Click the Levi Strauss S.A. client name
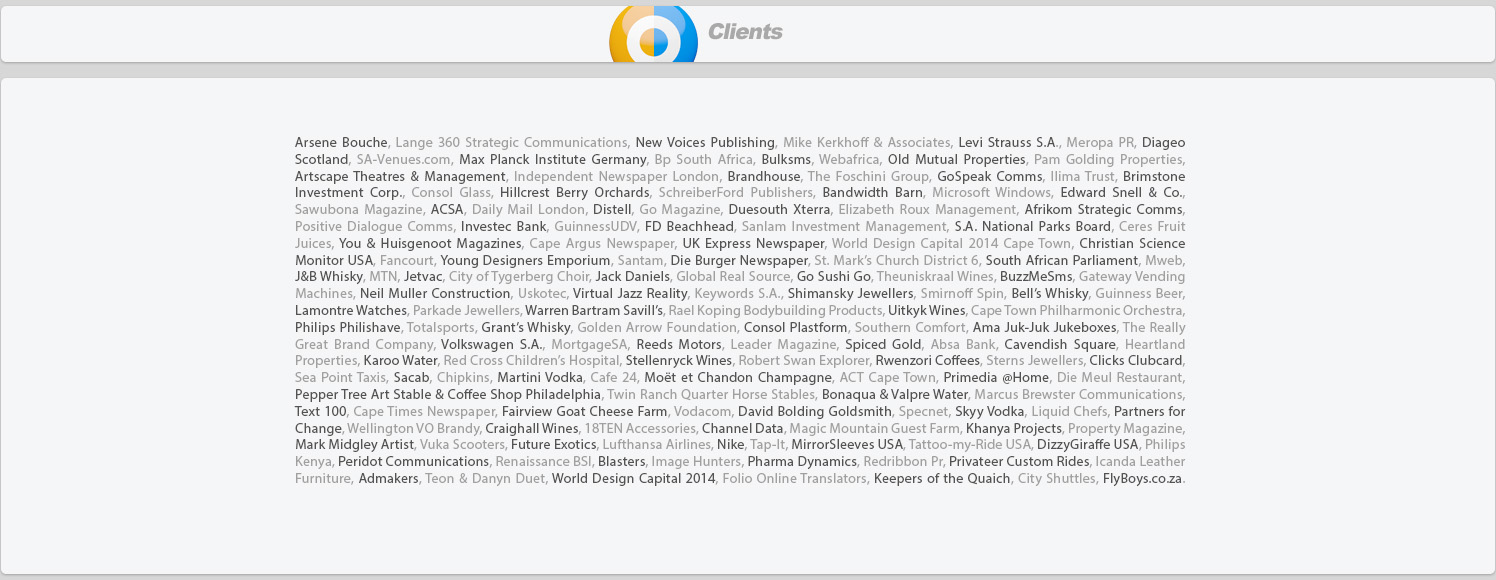The image size is (1496, 580). coord(1007,143)
